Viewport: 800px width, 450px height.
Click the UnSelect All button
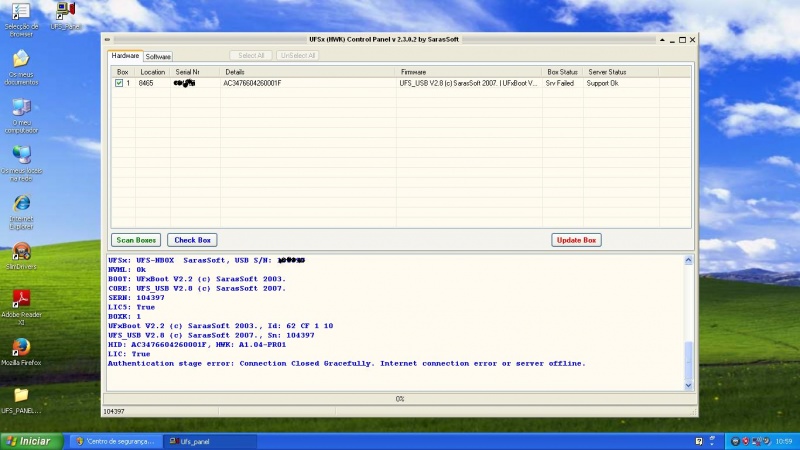(298, 55)
